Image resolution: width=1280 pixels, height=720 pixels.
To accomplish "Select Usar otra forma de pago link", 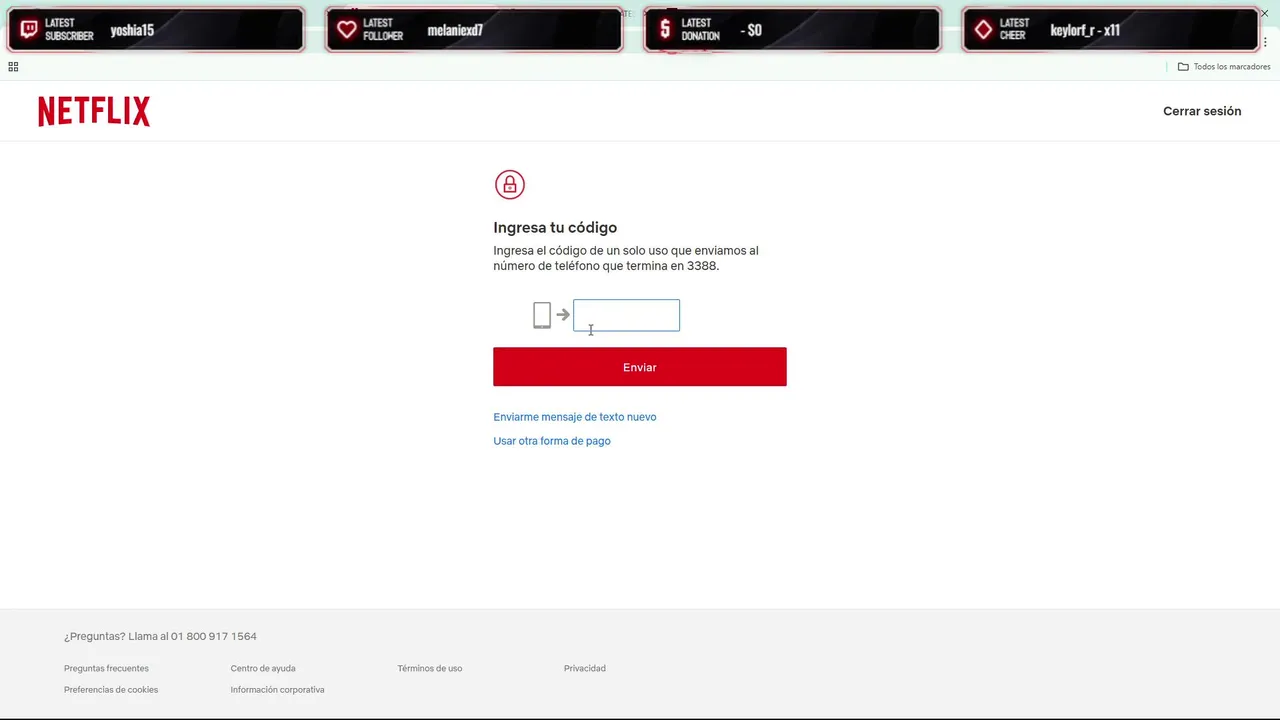I will click(x=552, y=441).
